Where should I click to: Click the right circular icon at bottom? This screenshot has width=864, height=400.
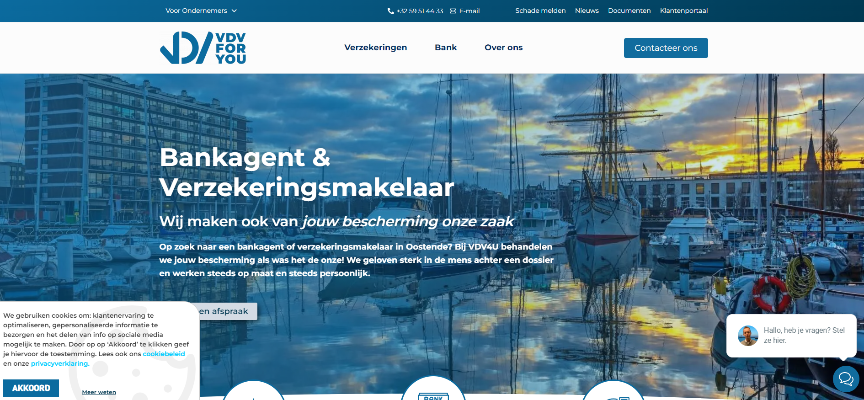pyautogui.click(x=613, y=391)
